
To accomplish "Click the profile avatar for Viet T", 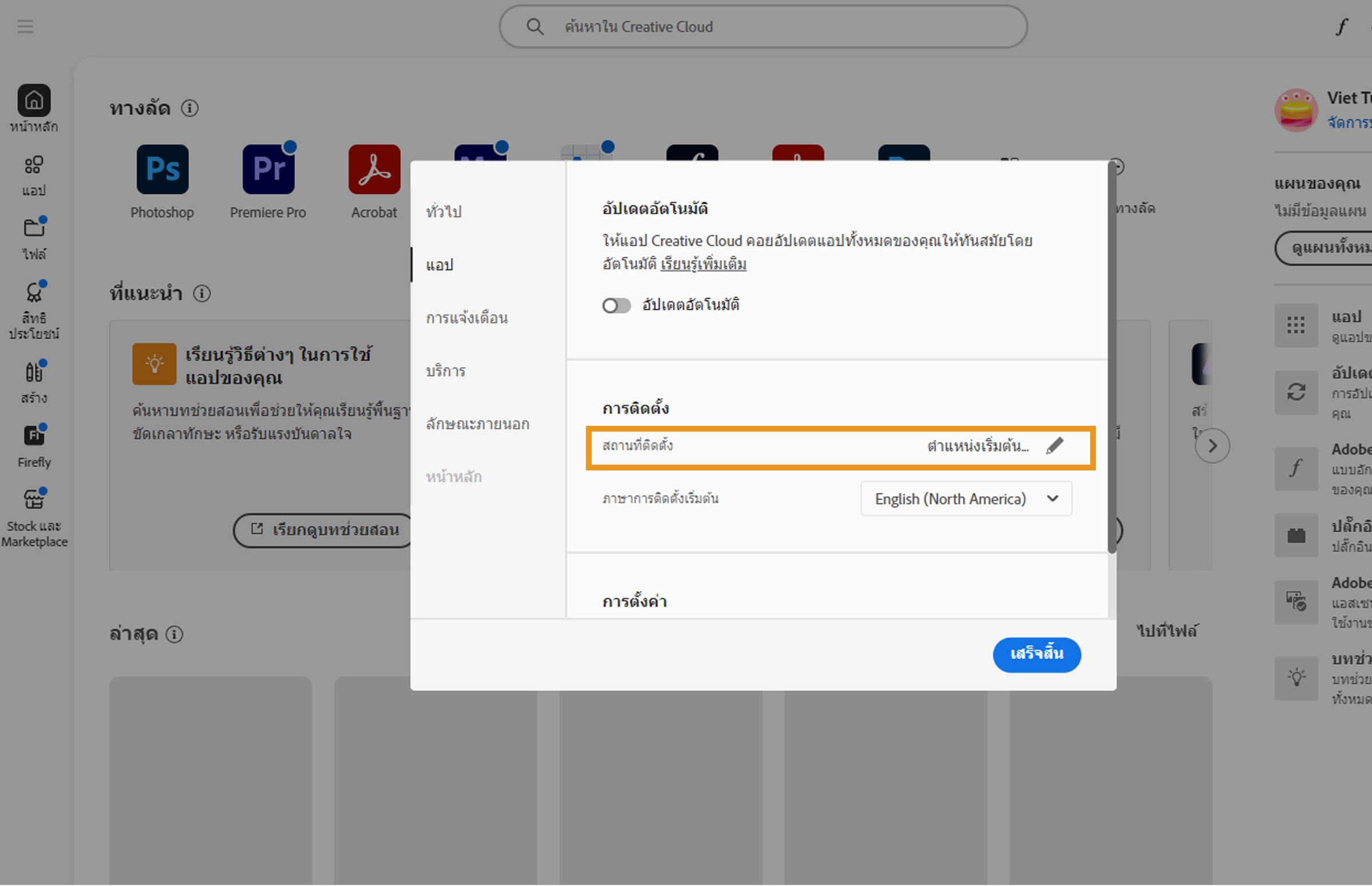I will point(1296,110).
